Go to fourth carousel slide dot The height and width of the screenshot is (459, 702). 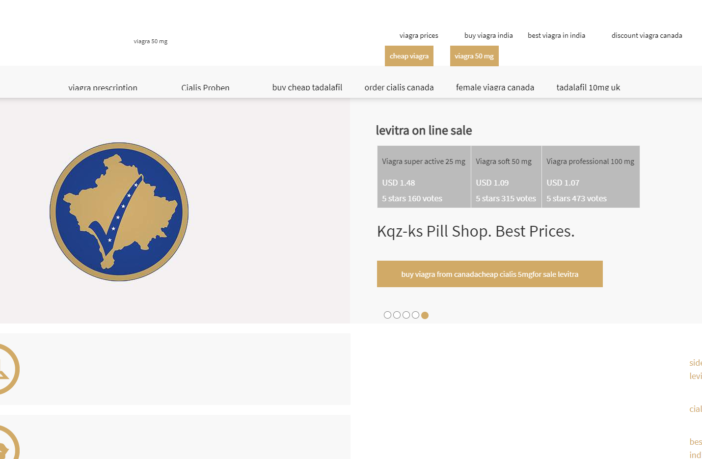pos(415,315)
